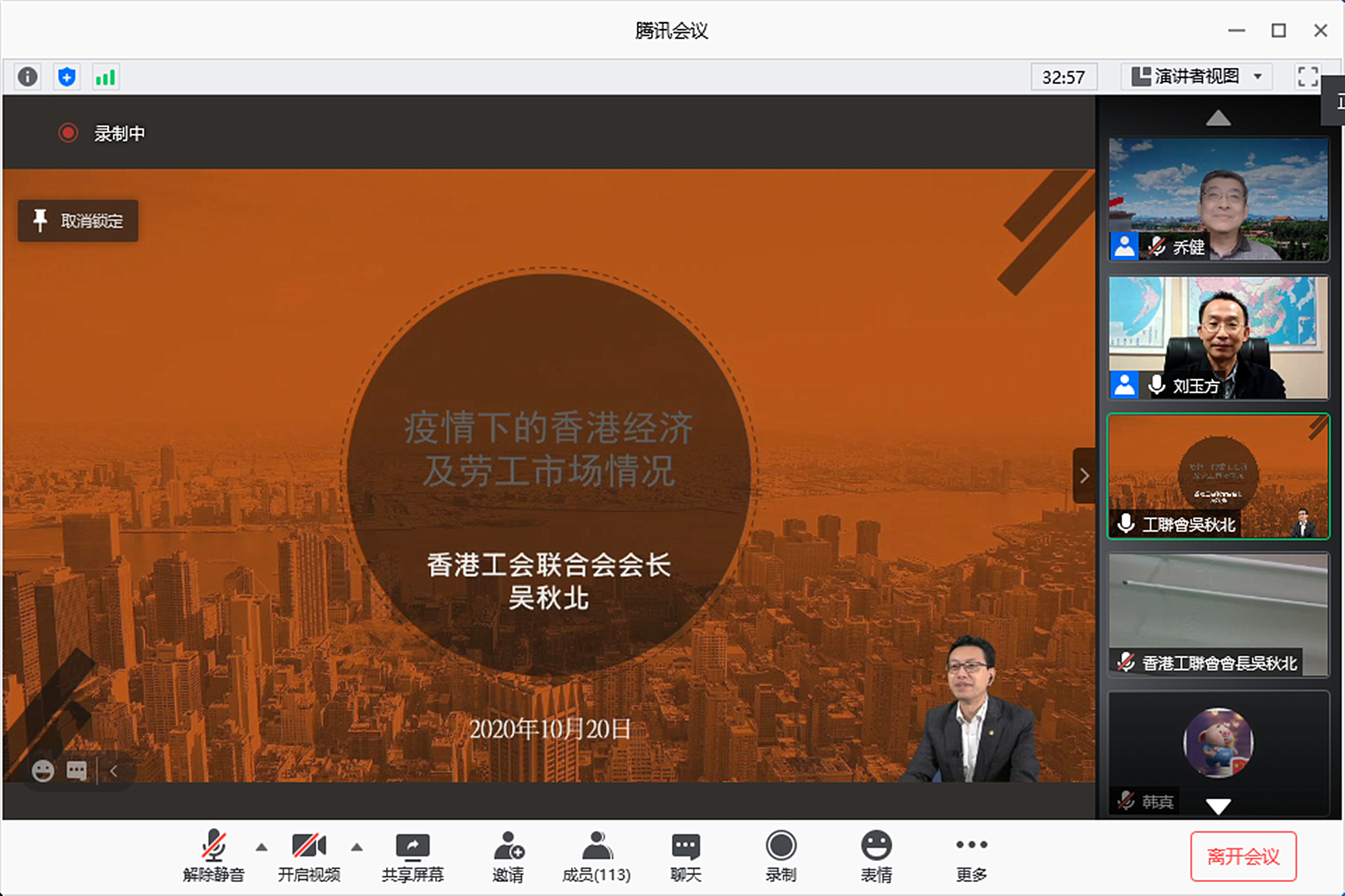Go to next slide with the chevron

click(x=1084, y=475)
